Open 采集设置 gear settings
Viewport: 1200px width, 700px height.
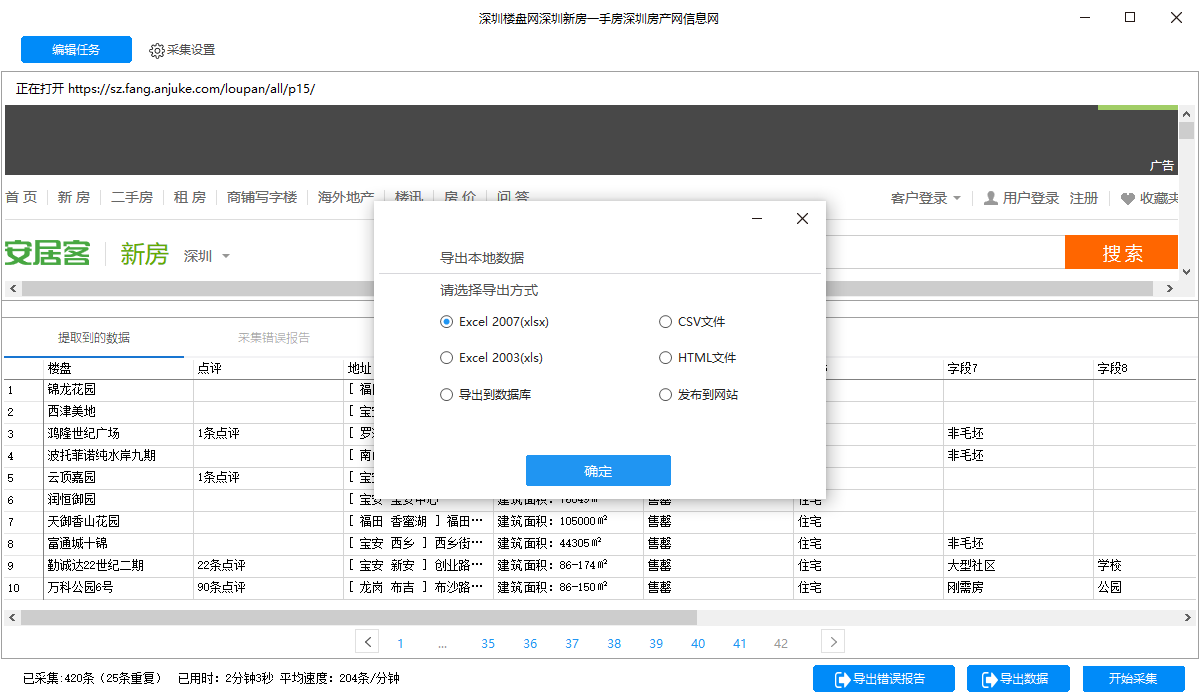(182, 50)
